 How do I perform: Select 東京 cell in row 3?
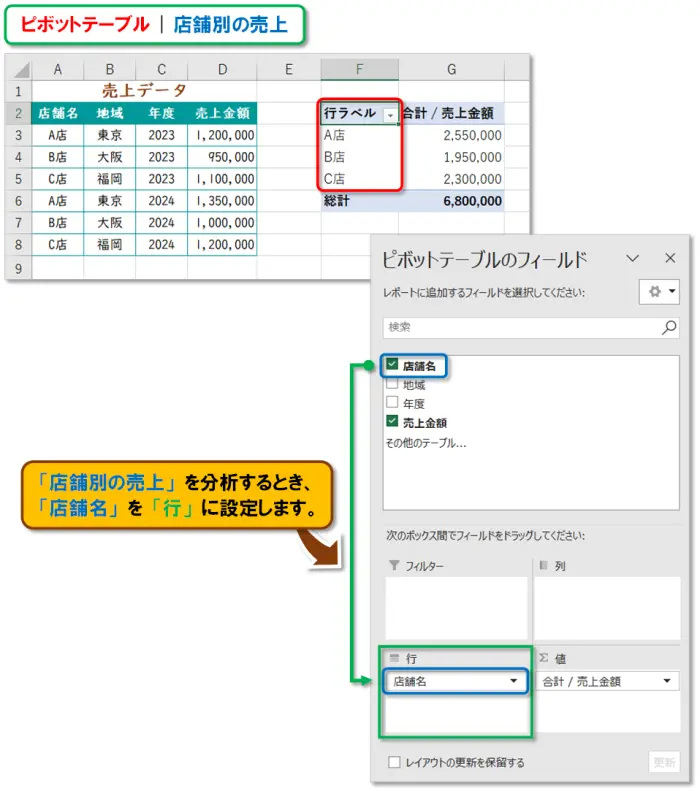[x=109, y=135]
